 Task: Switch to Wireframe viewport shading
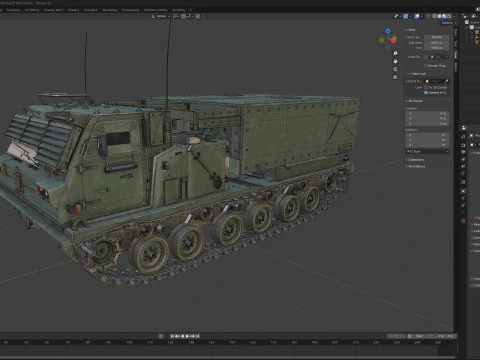tap(435, 16)
